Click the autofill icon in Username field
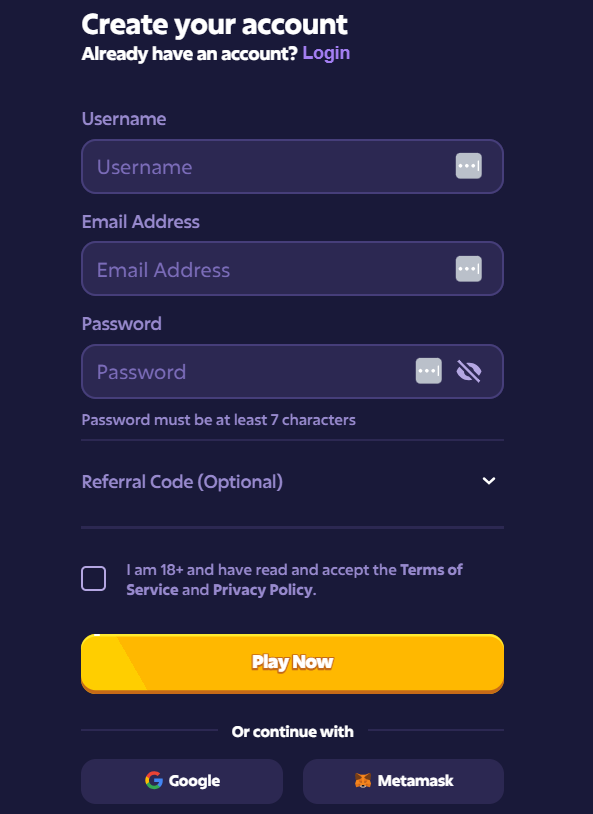This screenshot has height=814, width=593. (x=468, y=166)
